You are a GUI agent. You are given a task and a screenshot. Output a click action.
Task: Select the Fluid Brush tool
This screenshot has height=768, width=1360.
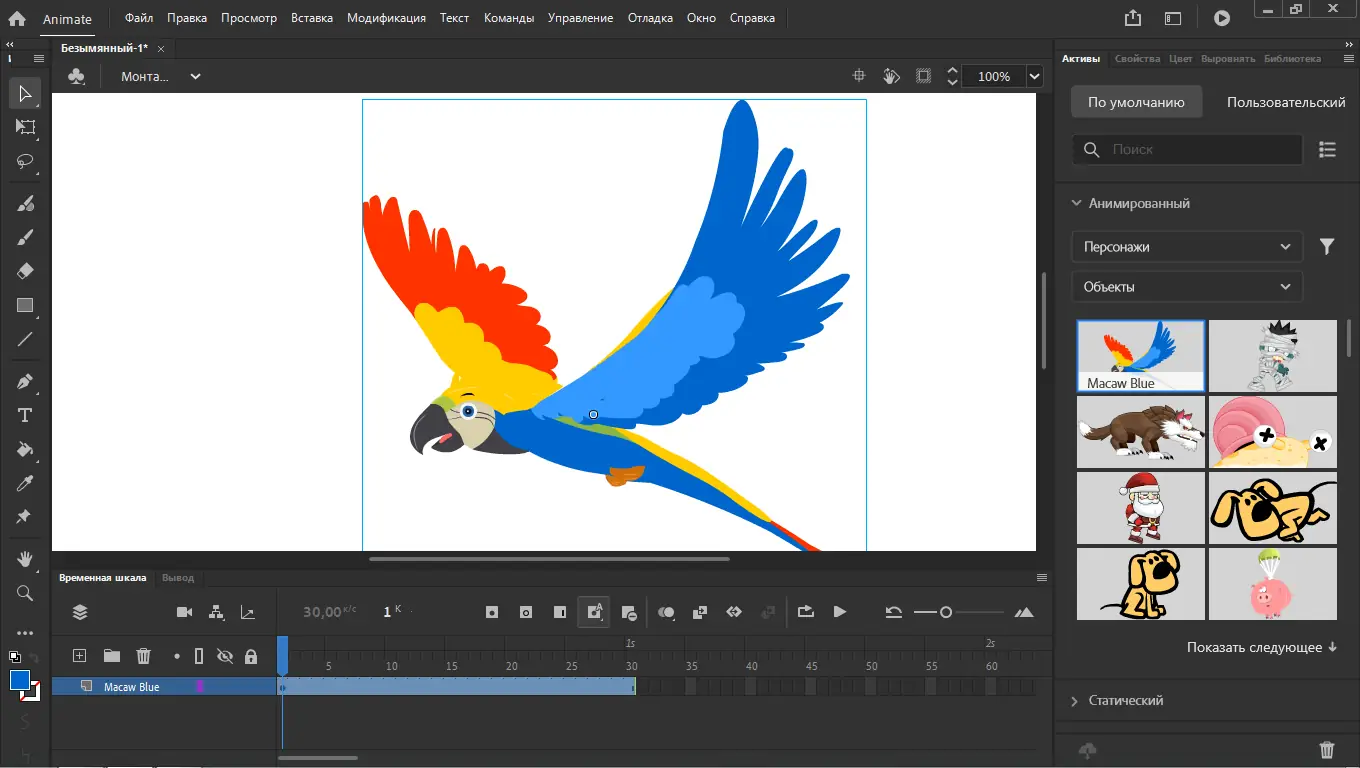[x=25, y=203]
